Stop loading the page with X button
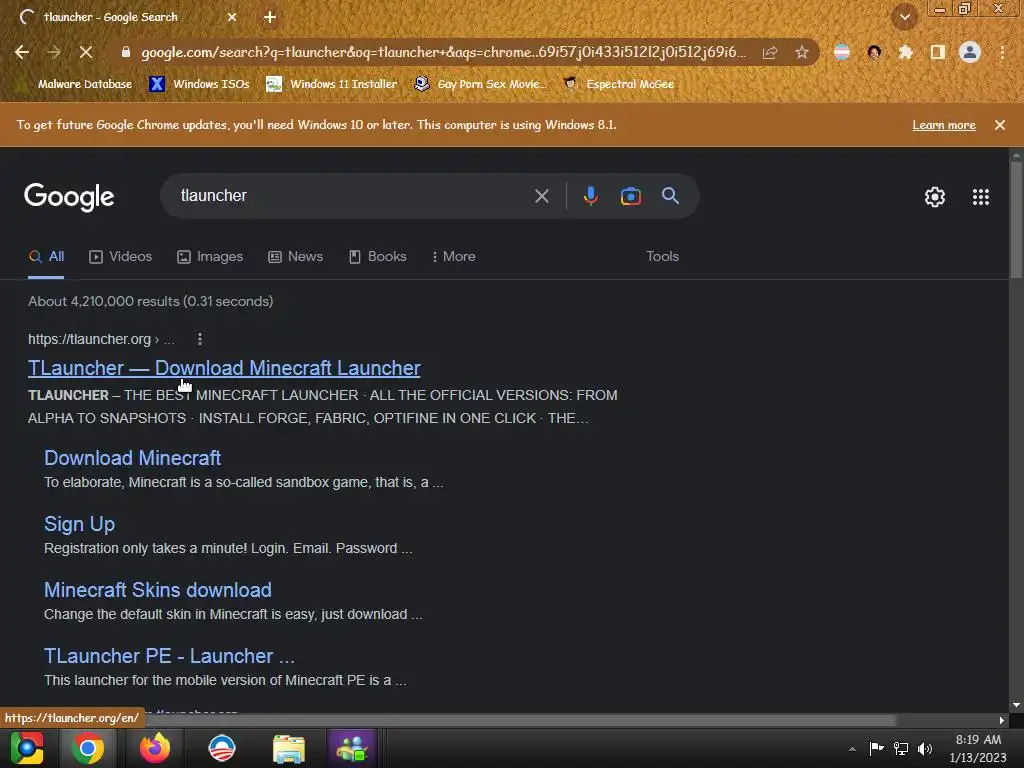1024x768 pixels. point(86,52)
